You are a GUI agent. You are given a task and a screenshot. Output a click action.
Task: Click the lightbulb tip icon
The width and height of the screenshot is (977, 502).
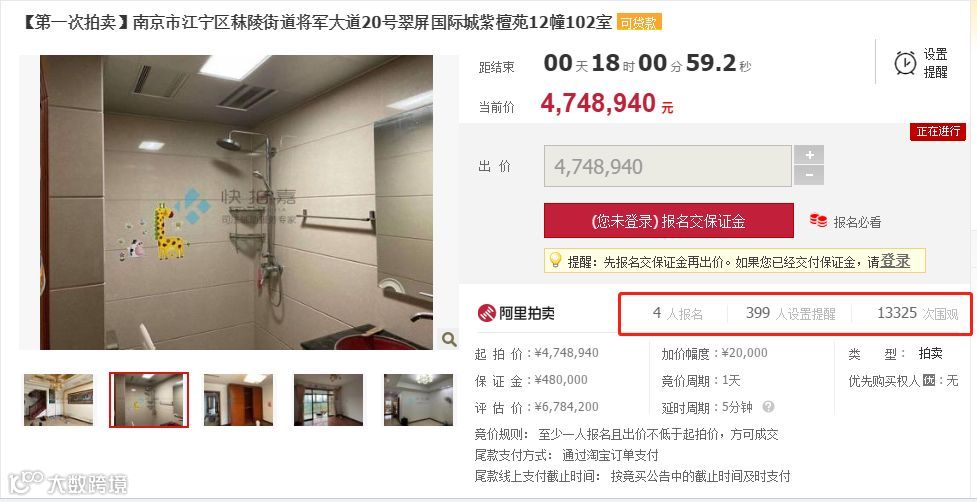[x=555, y=261]
